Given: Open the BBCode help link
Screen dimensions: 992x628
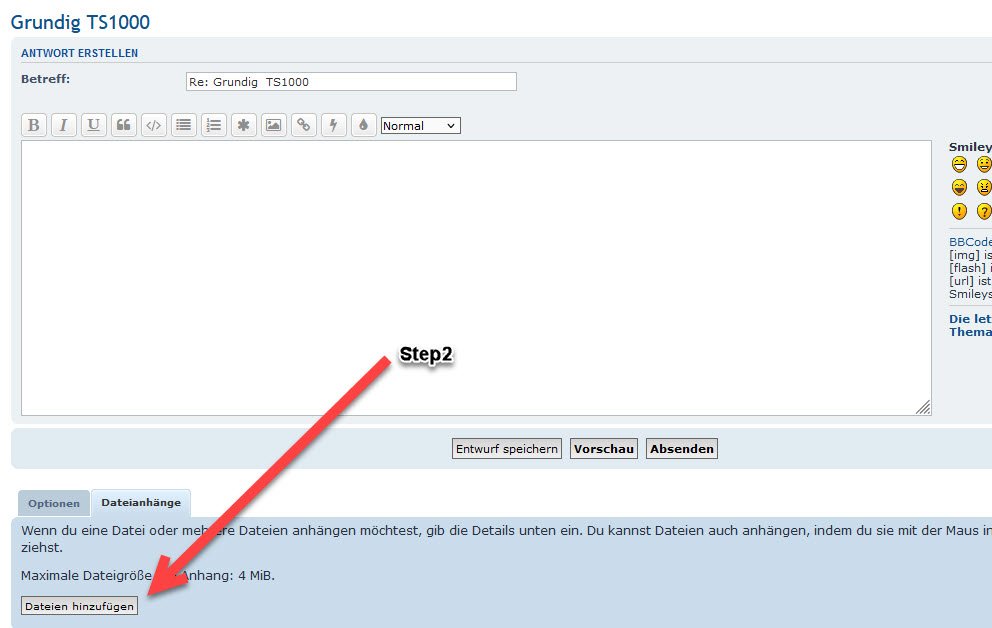Looking at the screenshot, I should point(970,242).
